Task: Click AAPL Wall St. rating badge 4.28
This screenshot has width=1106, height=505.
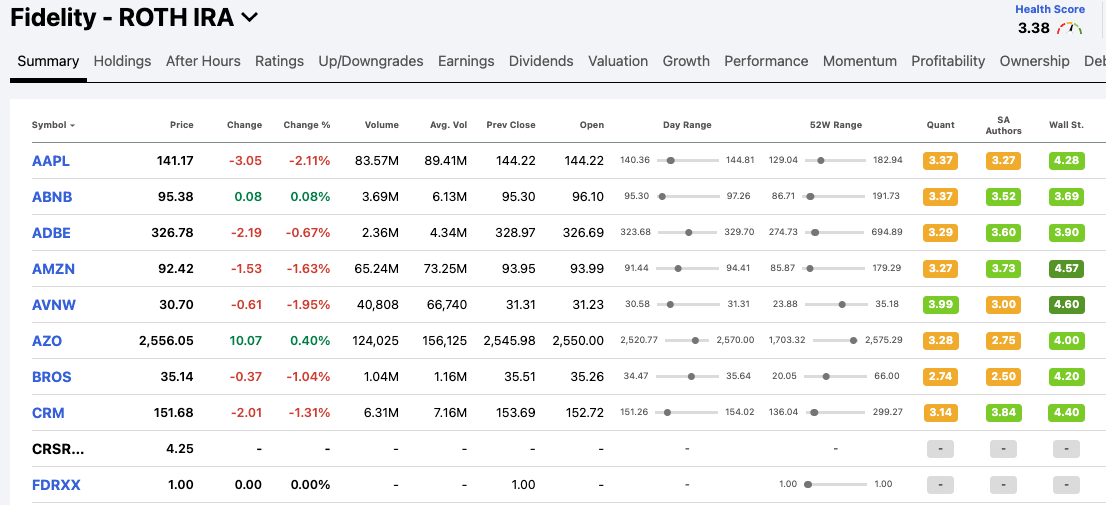Action: point(1066,161)
